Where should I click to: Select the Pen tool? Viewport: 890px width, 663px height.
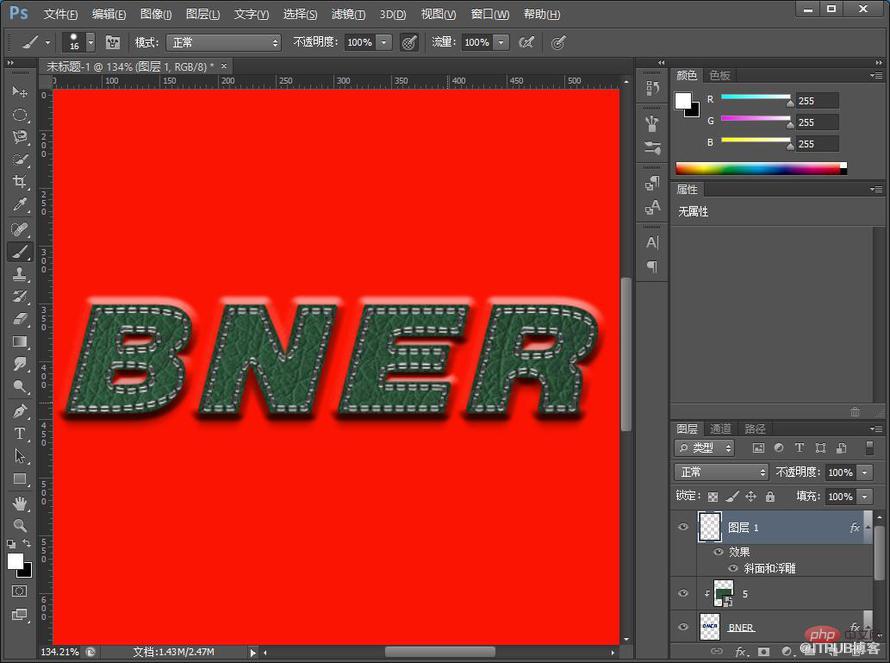(x=20, y=411)
